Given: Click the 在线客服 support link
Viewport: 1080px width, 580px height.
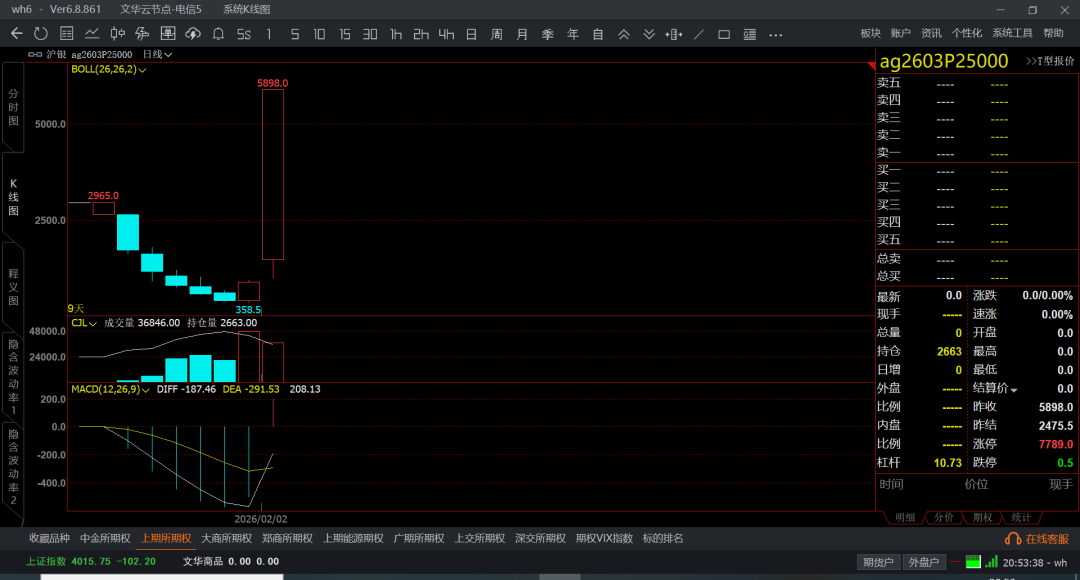Looking at the screenshot, I should [x=1037, y=539].
